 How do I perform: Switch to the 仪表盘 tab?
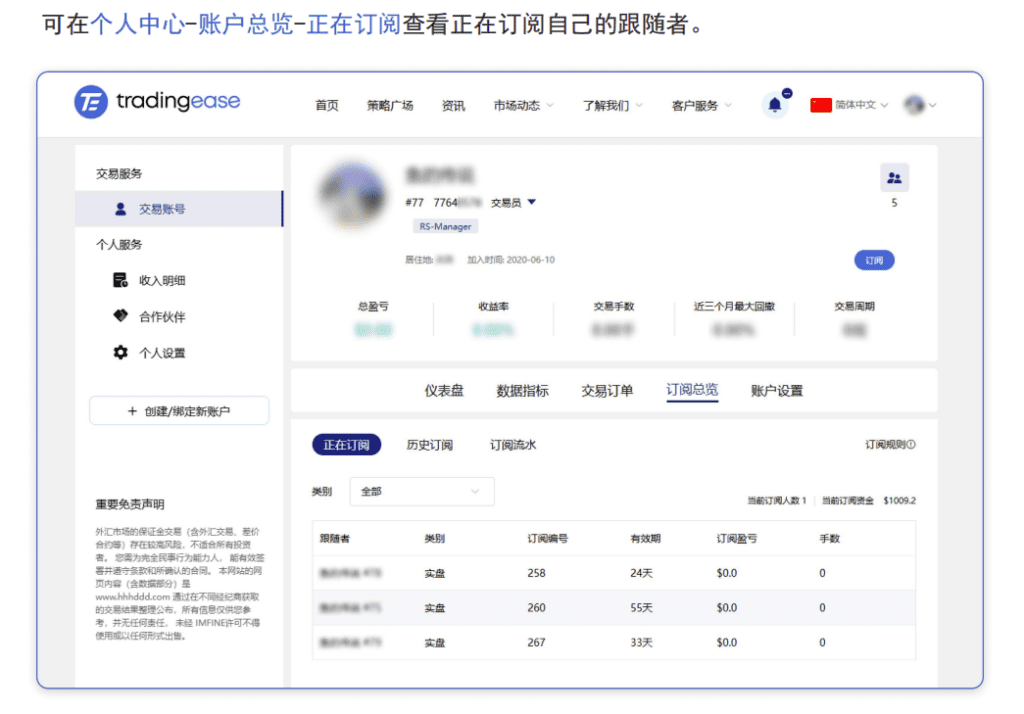[x=444, y=391]
